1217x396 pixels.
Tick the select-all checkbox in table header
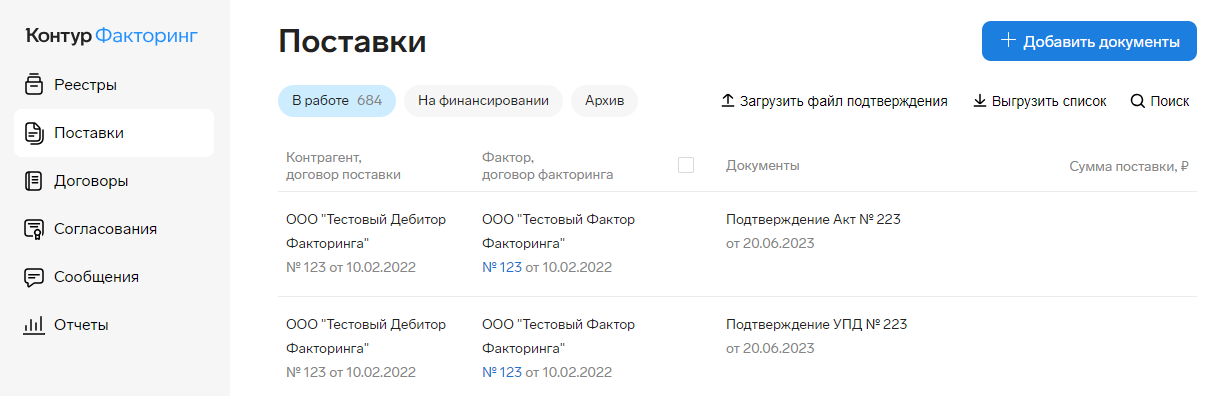[686, 165]
